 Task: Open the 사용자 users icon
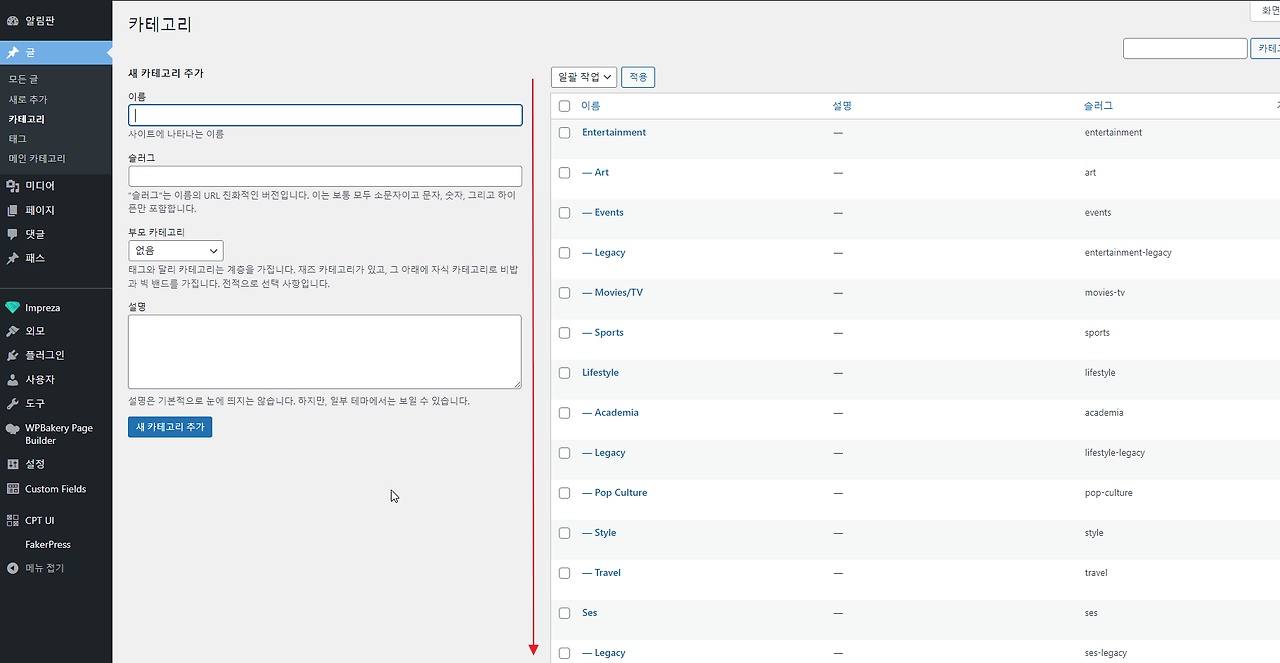(x=13, y=380)
